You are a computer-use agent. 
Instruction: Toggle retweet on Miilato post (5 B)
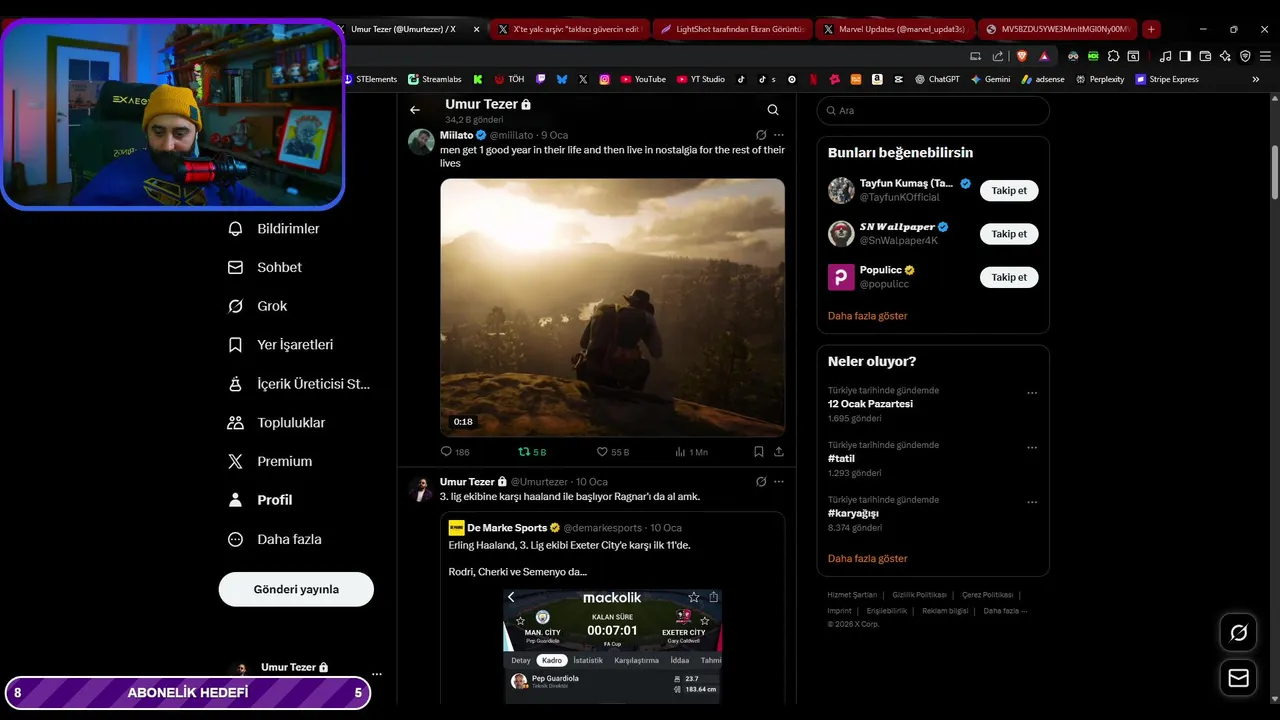[x=532, y=452]
